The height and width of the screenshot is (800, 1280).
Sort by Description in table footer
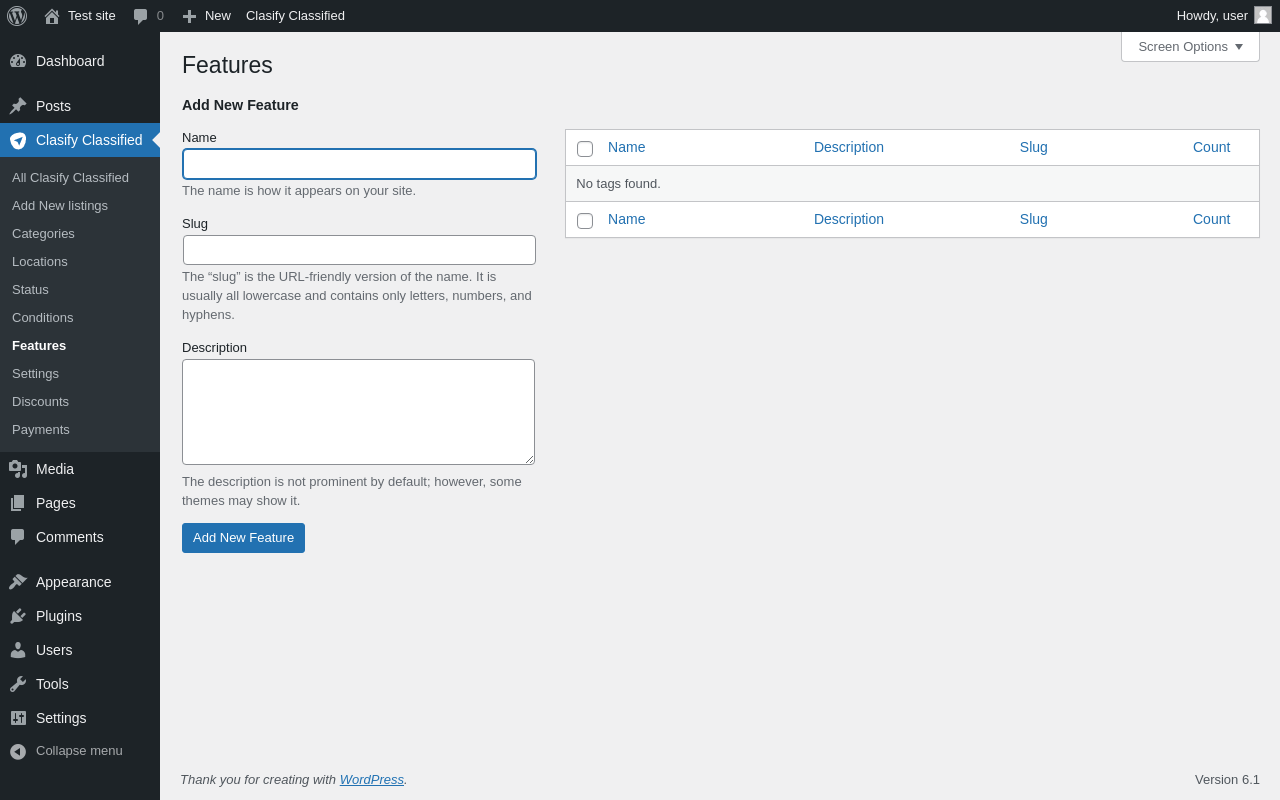tap(849, 219)
